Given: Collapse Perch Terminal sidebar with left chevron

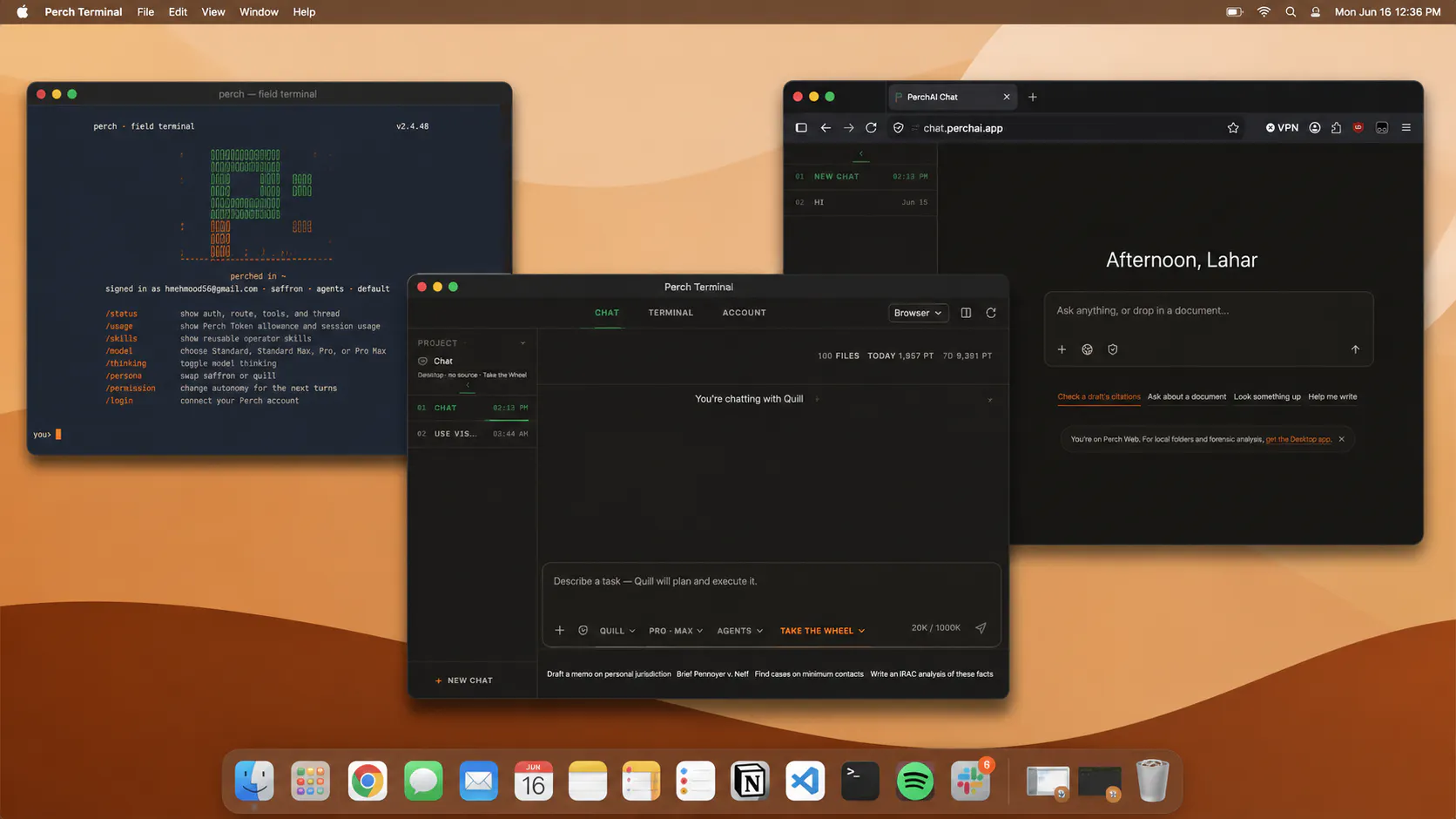Looking at the screenshot, I should point(468,385).
